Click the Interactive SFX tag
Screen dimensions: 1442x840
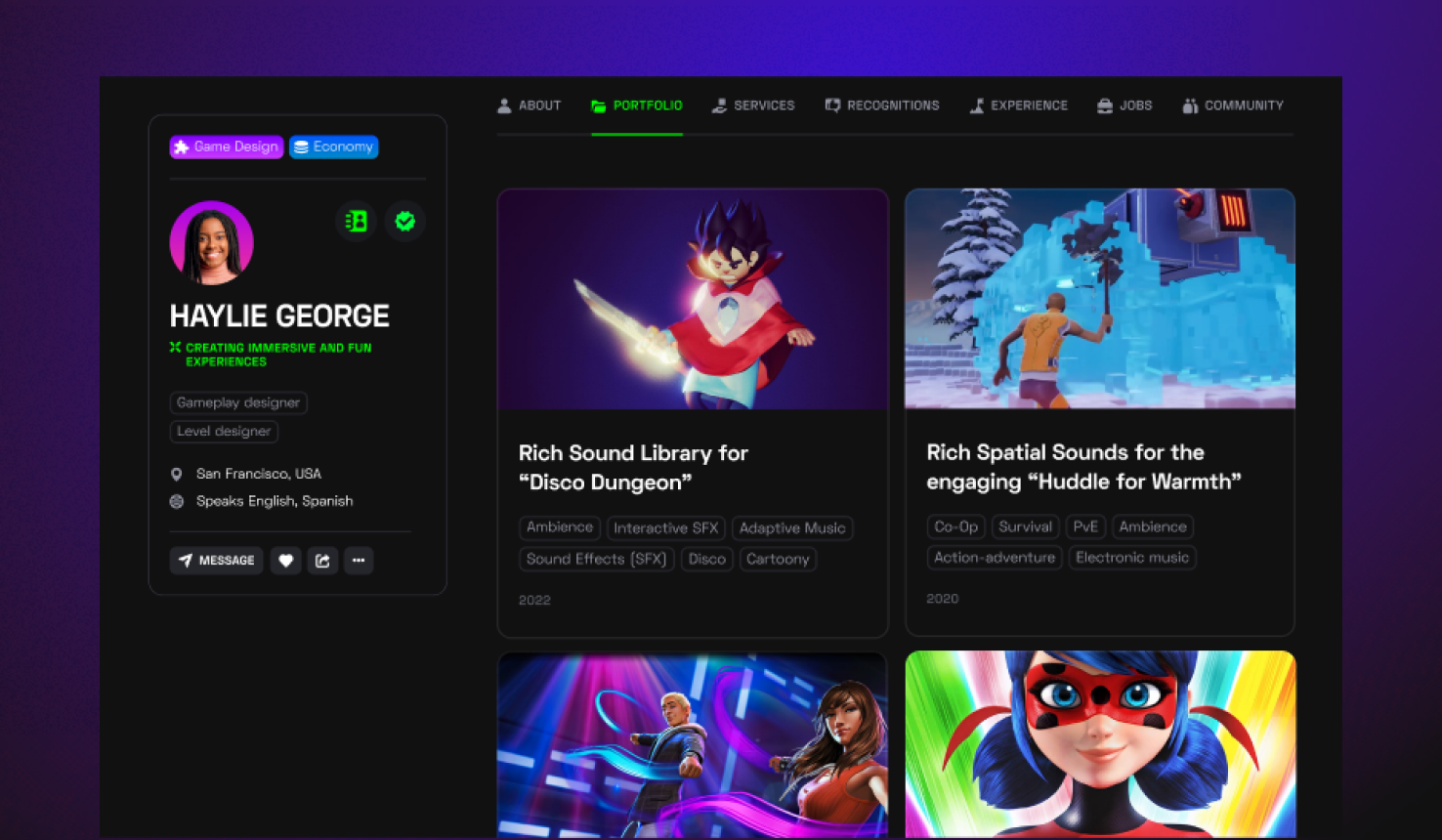click(x=666, y=528)
